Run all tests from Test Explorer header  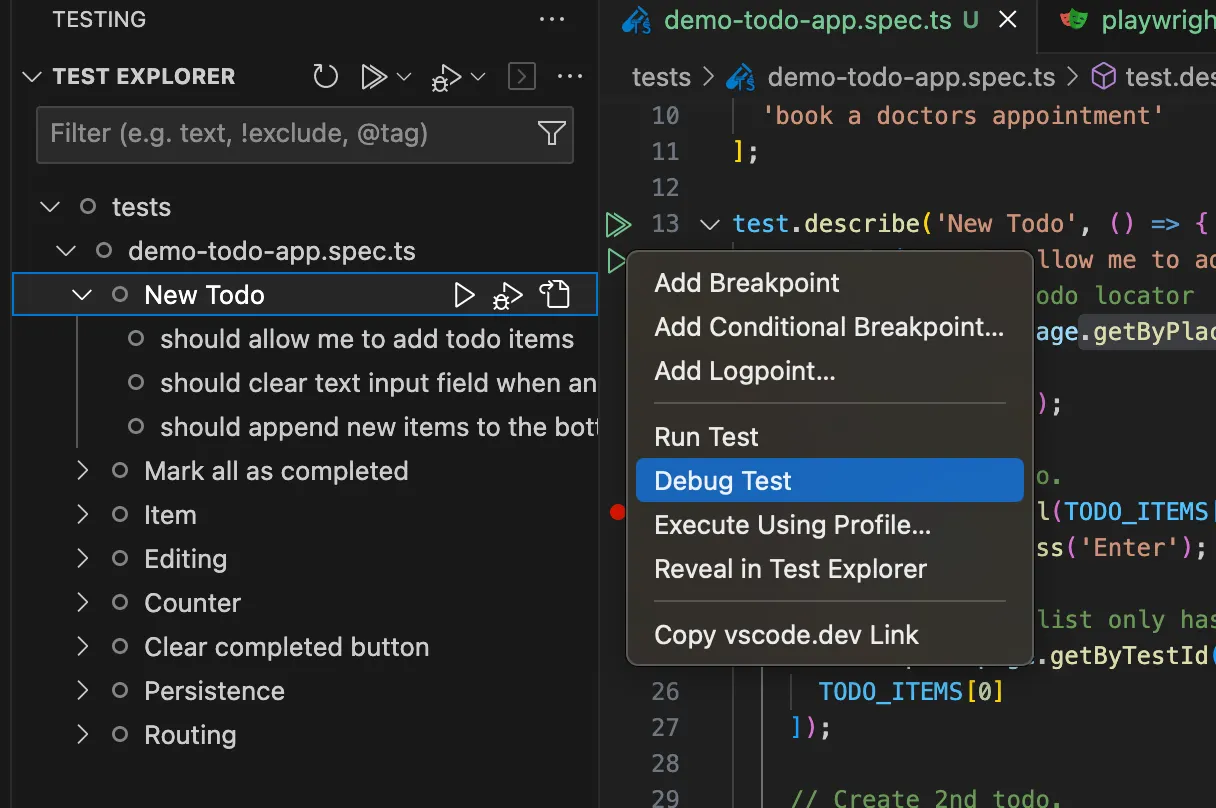(373, 76)
